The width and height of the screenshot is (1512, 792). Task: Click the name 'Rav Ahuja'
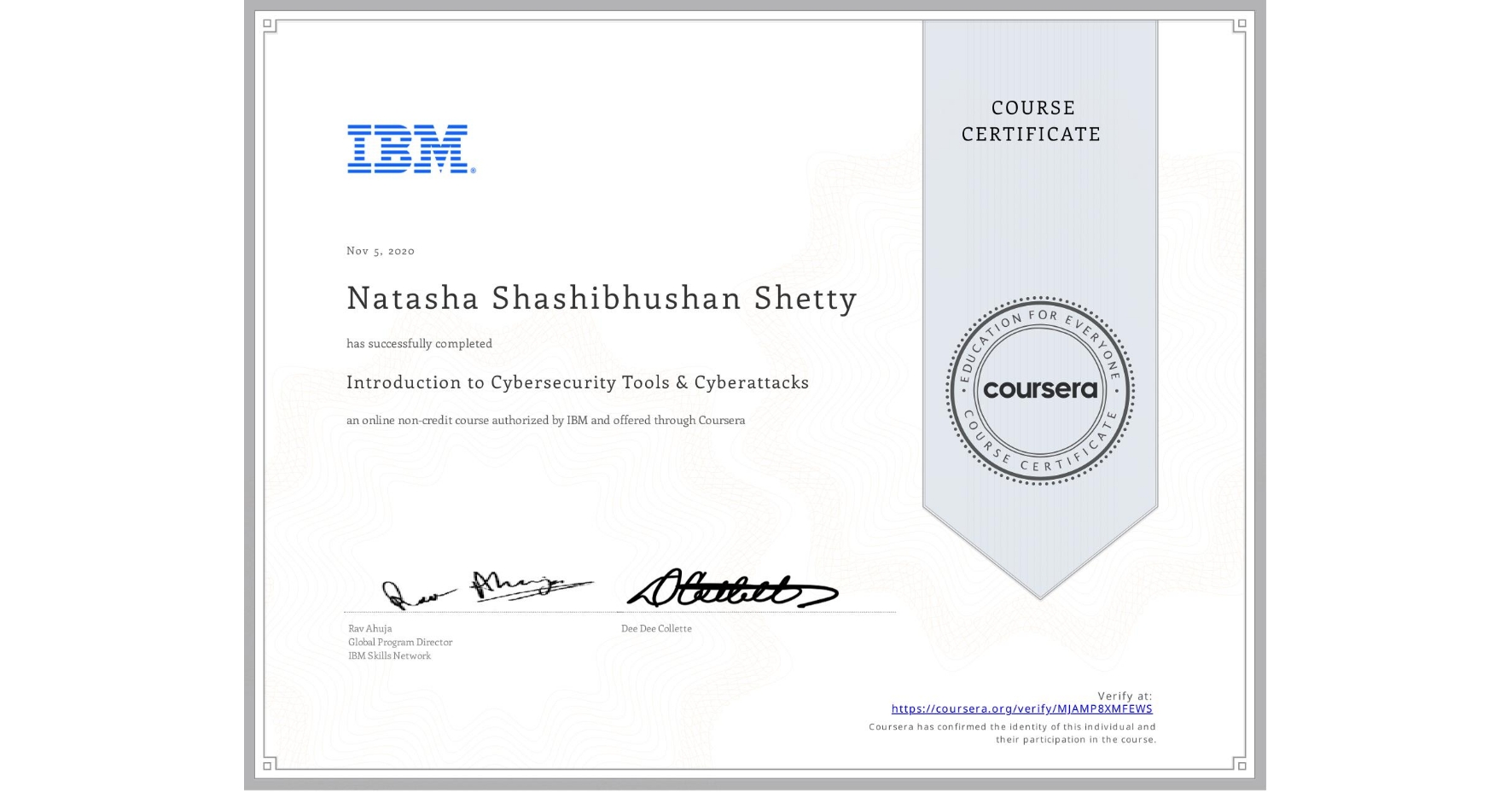[370, 628]
